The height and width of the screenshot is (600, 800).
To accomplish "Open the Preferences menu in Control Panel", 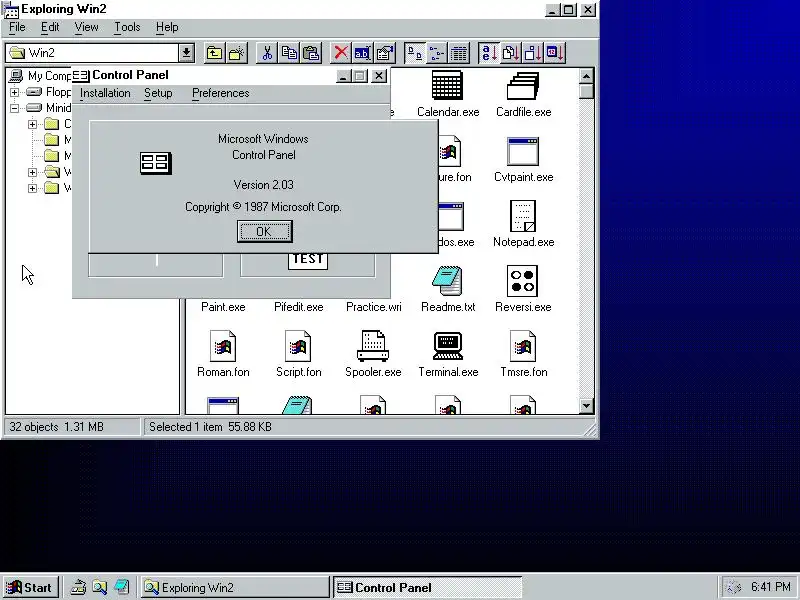I will click(220, 93).
